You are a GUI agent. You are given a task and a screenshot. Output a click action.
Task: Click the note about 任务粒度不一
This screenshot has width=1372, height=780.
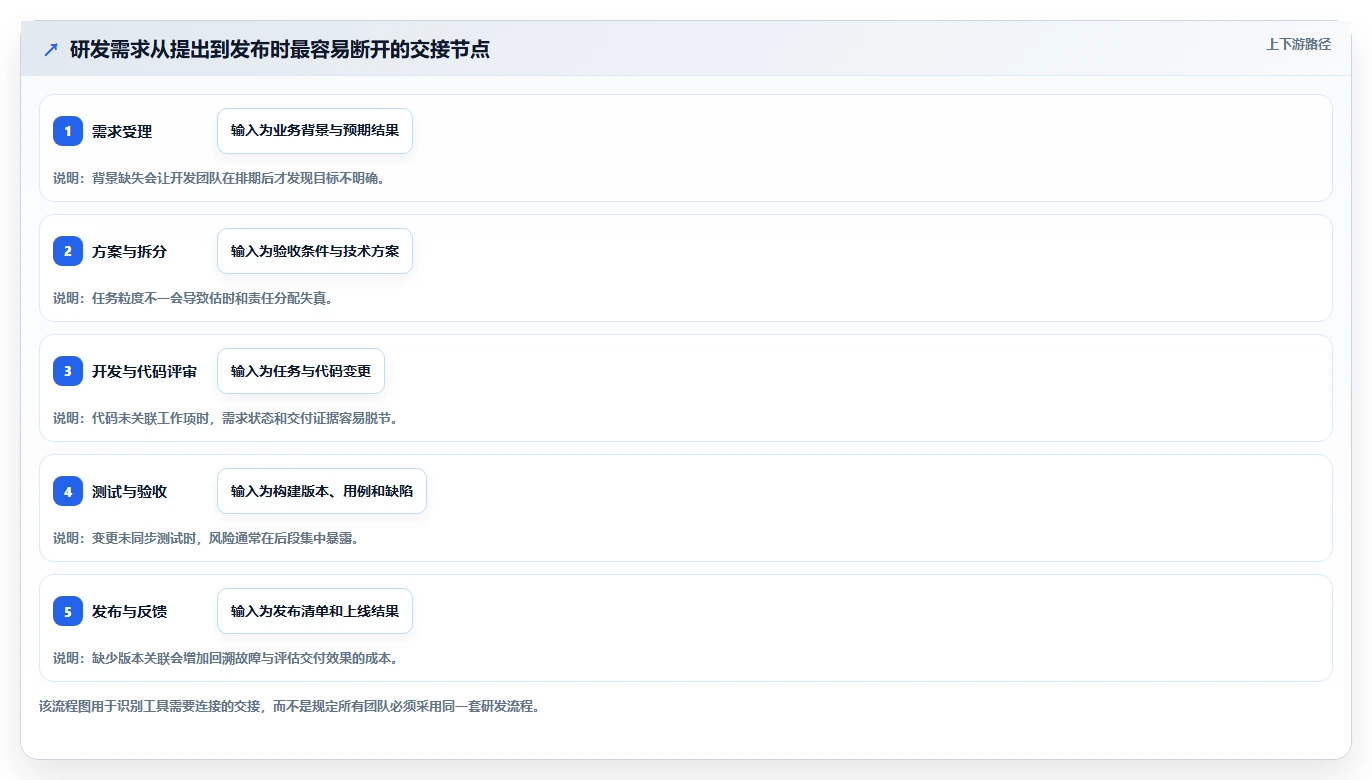pyautogui.click(x=193, y=298)
